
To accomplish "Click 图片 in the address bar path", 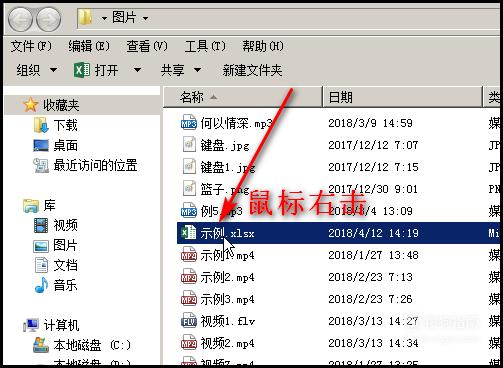I will (x=124, y=17).
